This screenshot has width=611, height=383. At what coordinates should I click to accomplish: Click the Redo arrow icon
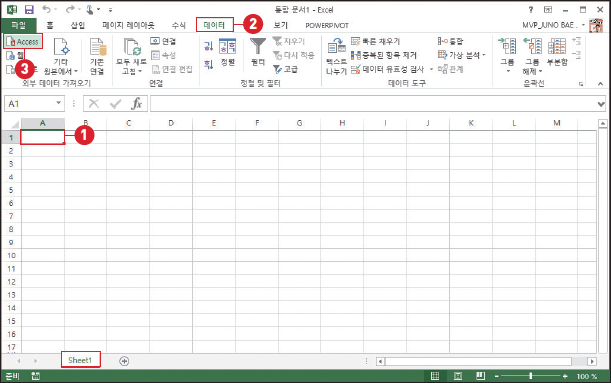point(70,9)
